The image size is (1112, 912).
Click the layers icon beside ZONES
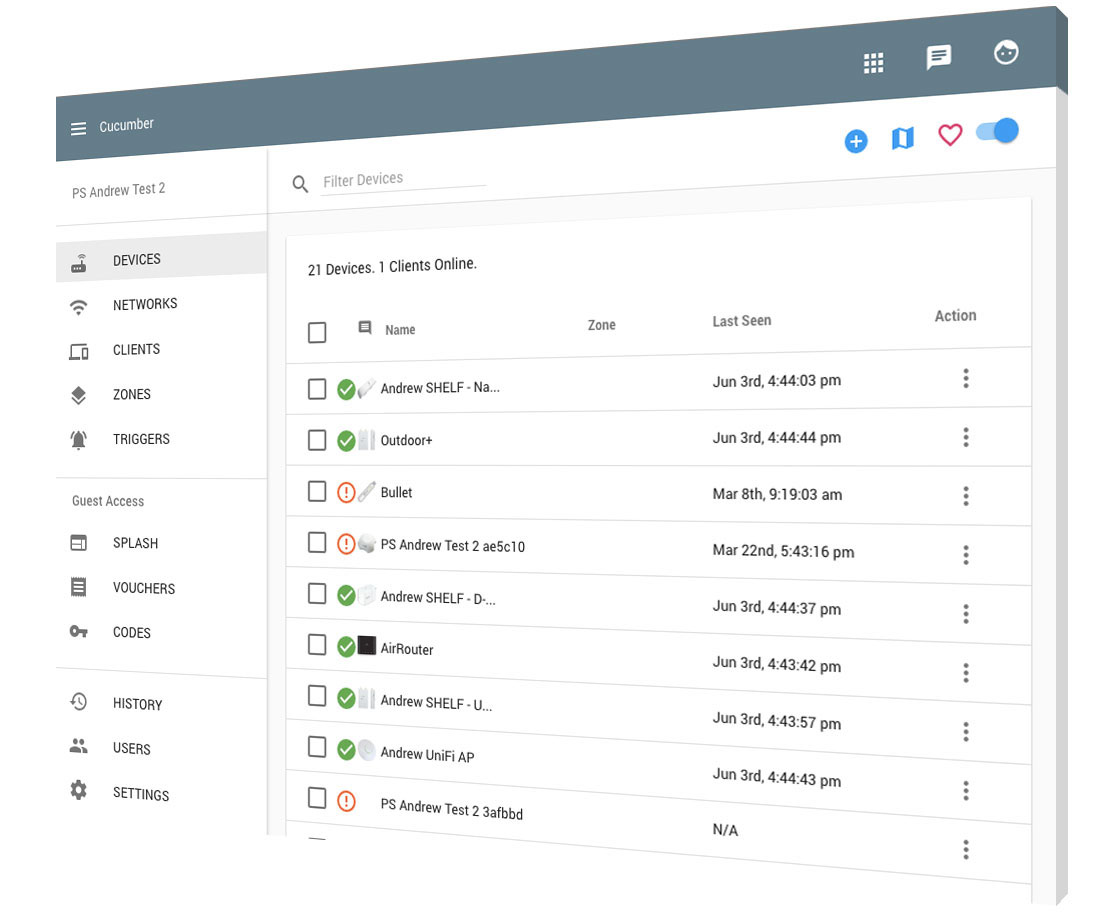point(79,396)
